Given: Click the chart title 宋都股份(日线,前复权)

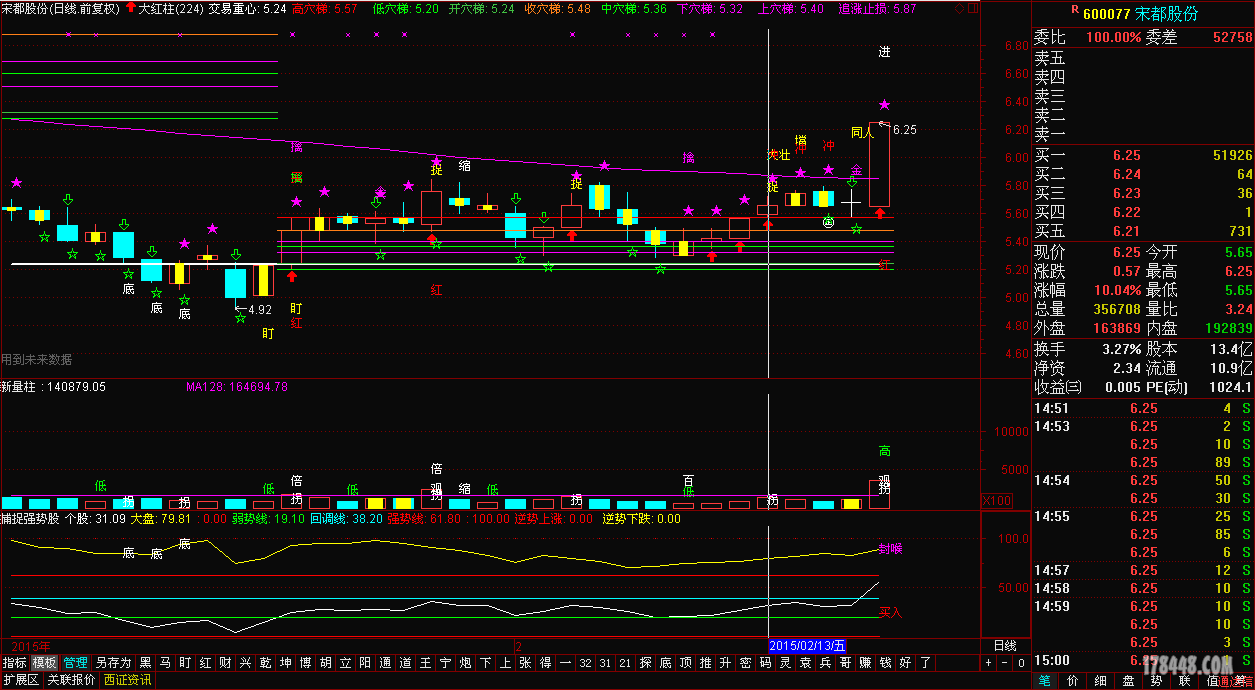Looking at the screenshot, I should click(x=60, y=8).
